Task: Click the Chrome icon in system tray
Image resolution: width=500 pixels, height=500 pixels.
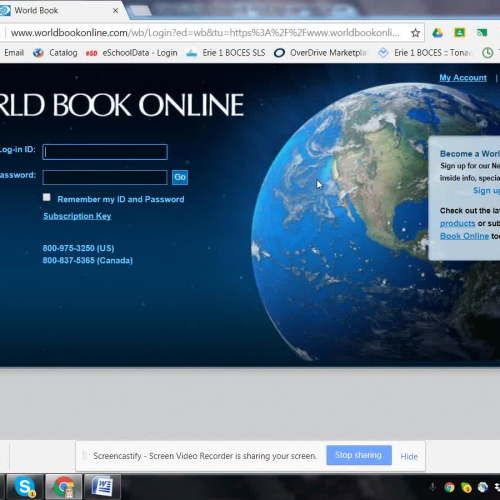Action: 449,487
